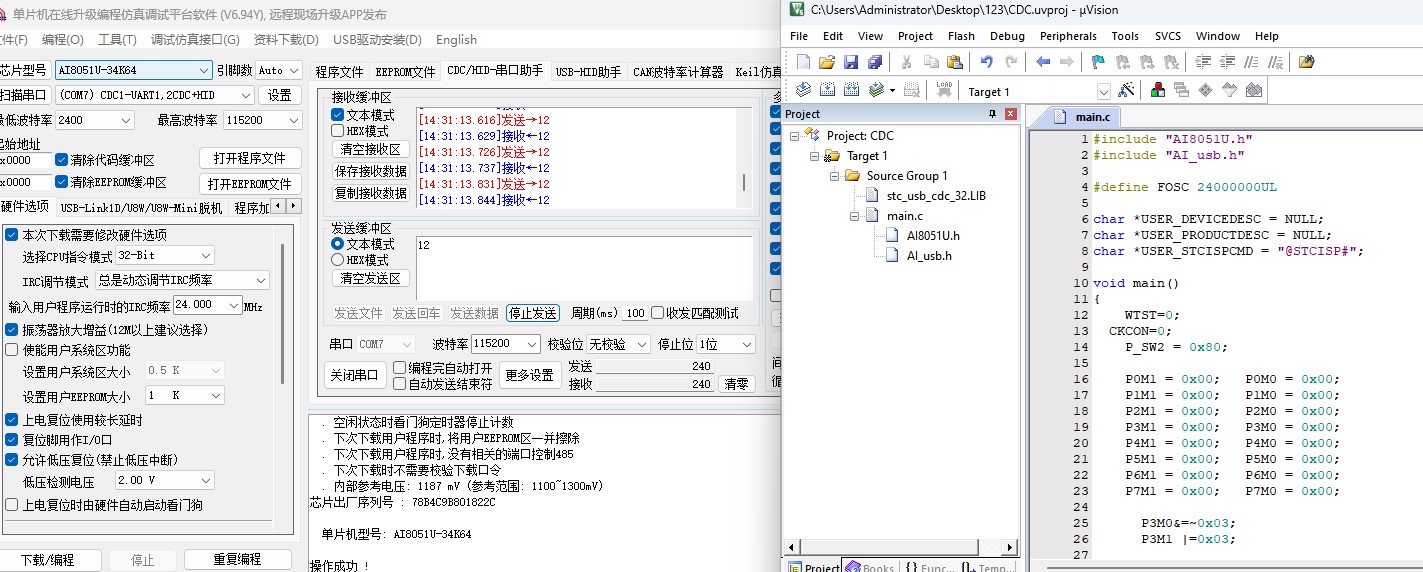This screenshot has height=572, width=1423.
Task: Enable HEX模式 checkbox in receive buffer
Action: (x=338, y=131)
